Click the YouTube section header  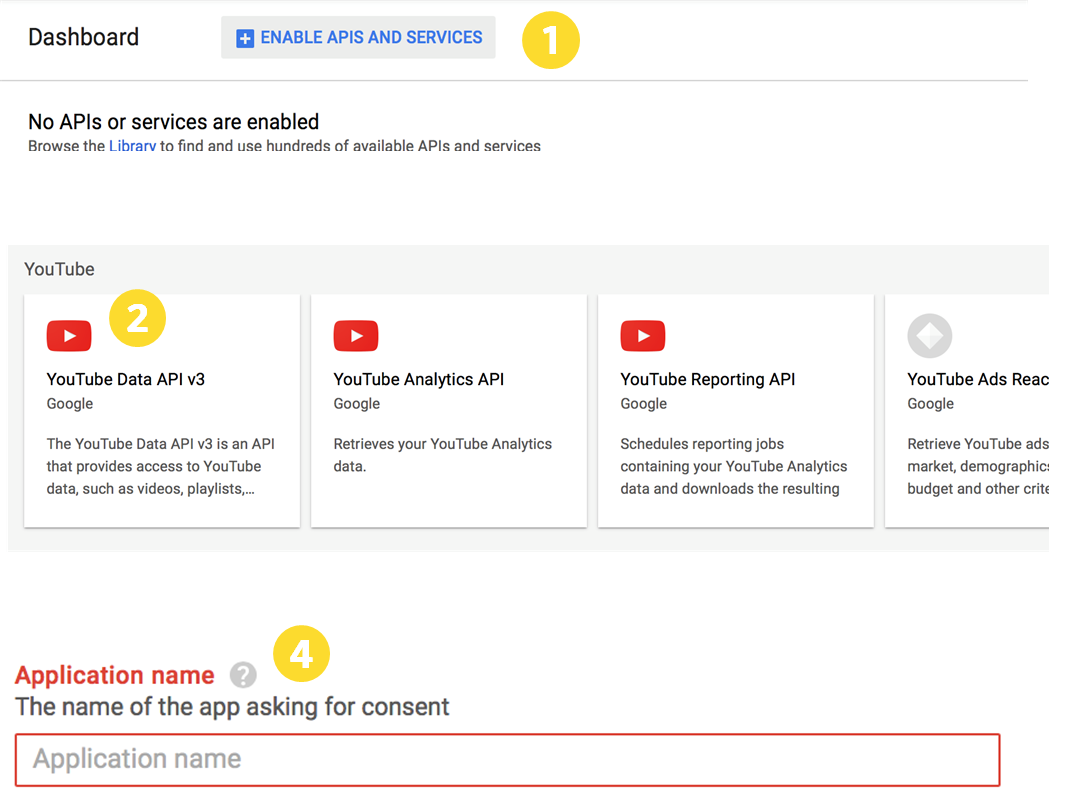[58, 268]
